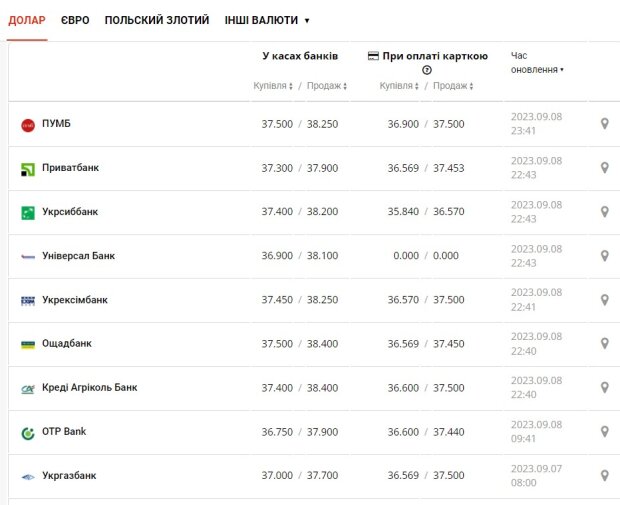
Task: Open the OTP Bank link
Action: click(64, 431)
